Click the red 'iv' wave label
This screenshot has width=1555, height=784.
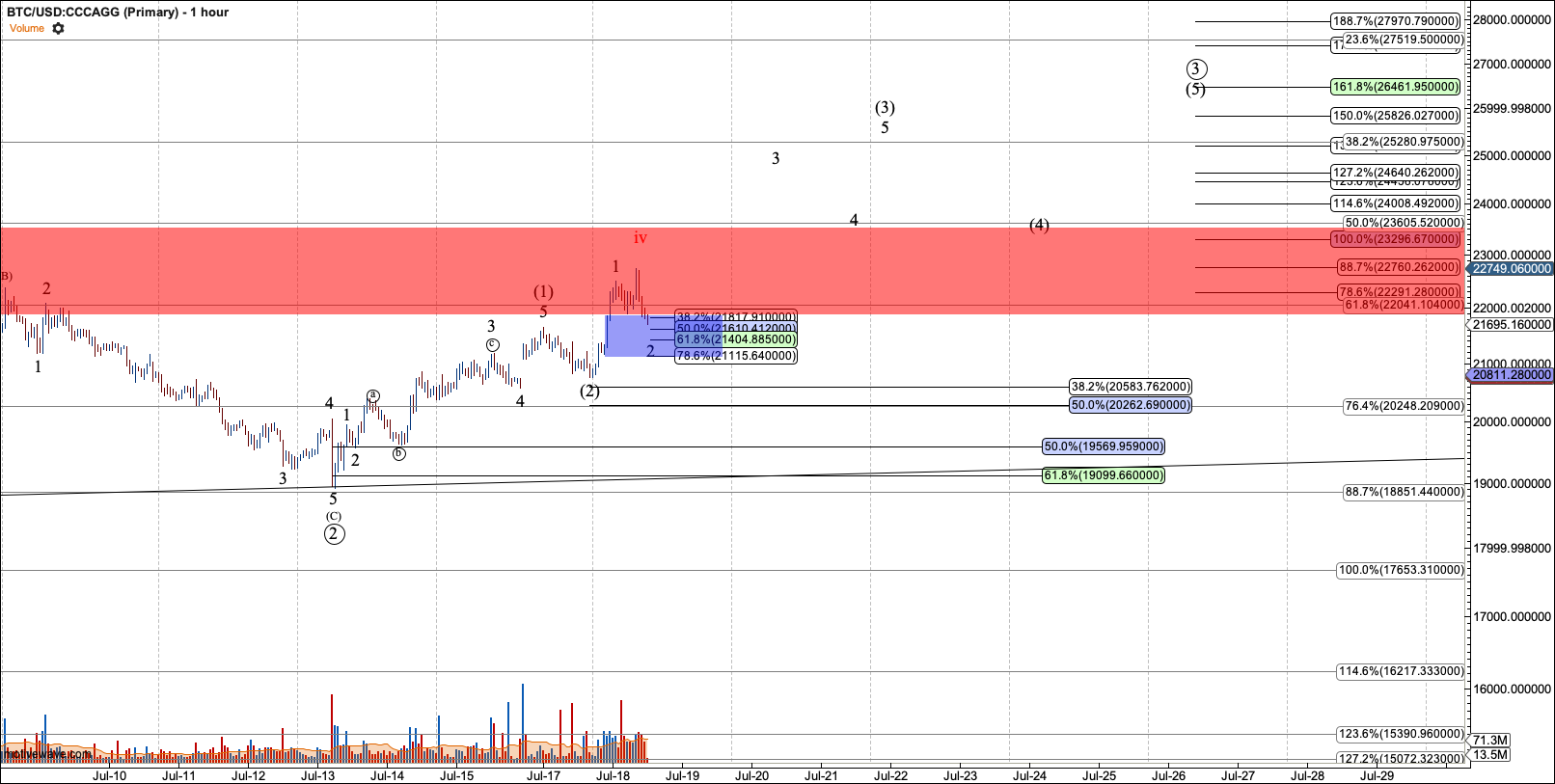pos(641,238)
